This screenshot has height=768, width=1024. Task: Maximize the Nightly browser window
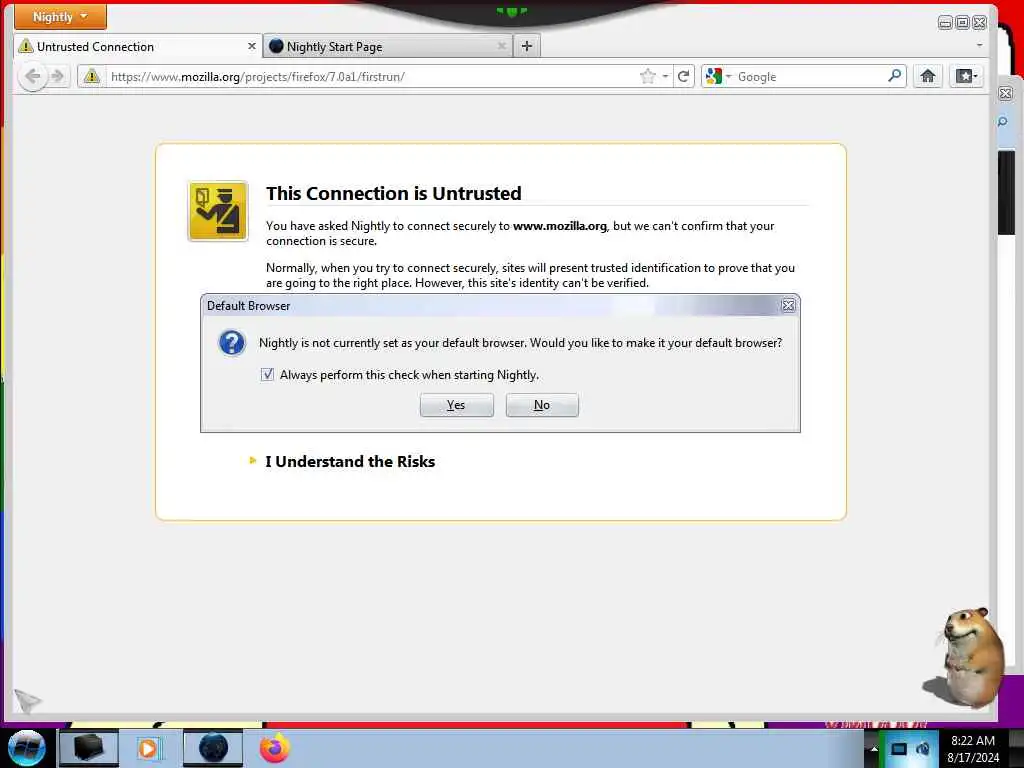click(x=962, y=23)
